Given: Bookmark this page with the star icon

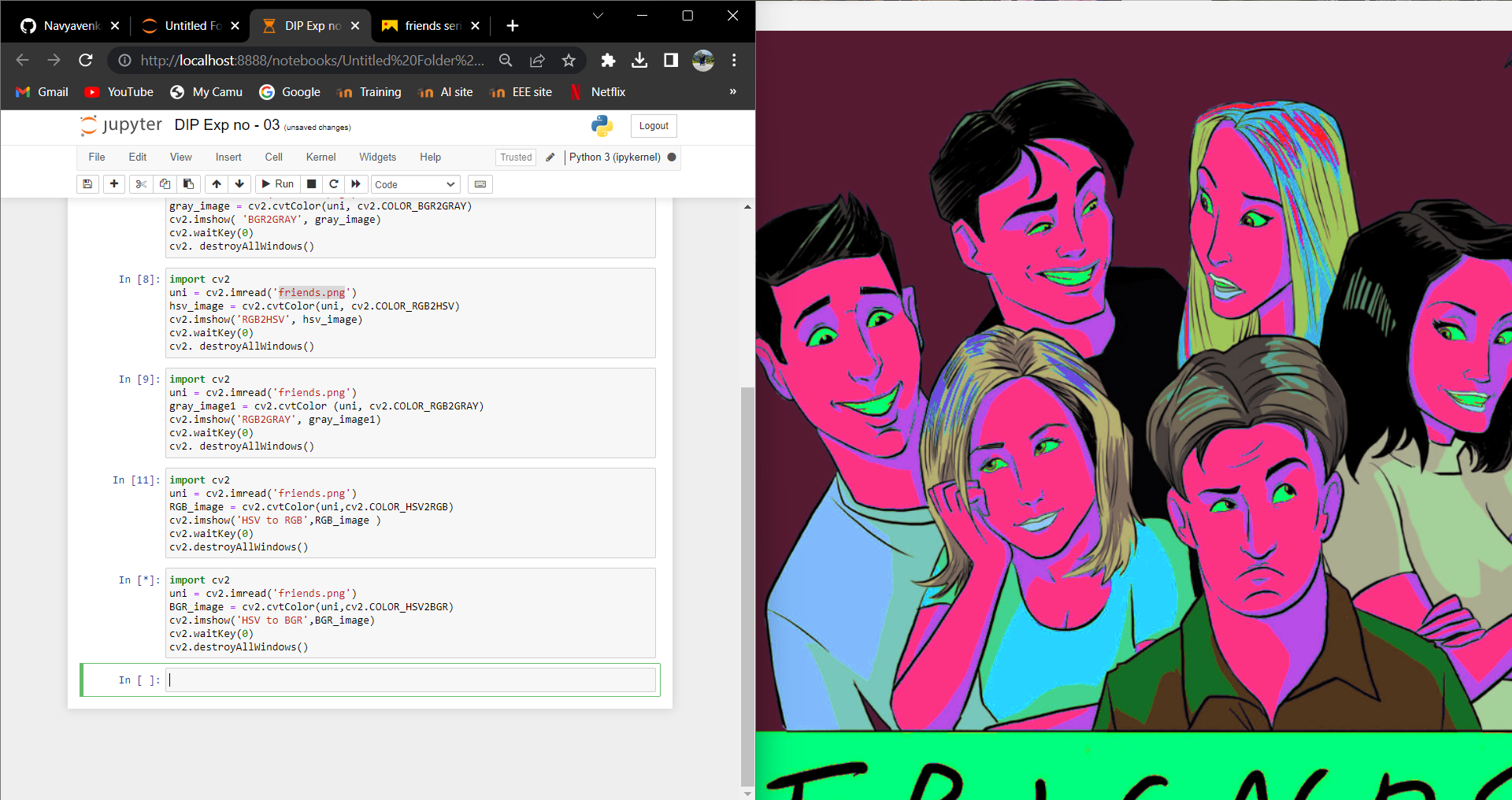Looking at the screenshot, I should tap(569, 60).
